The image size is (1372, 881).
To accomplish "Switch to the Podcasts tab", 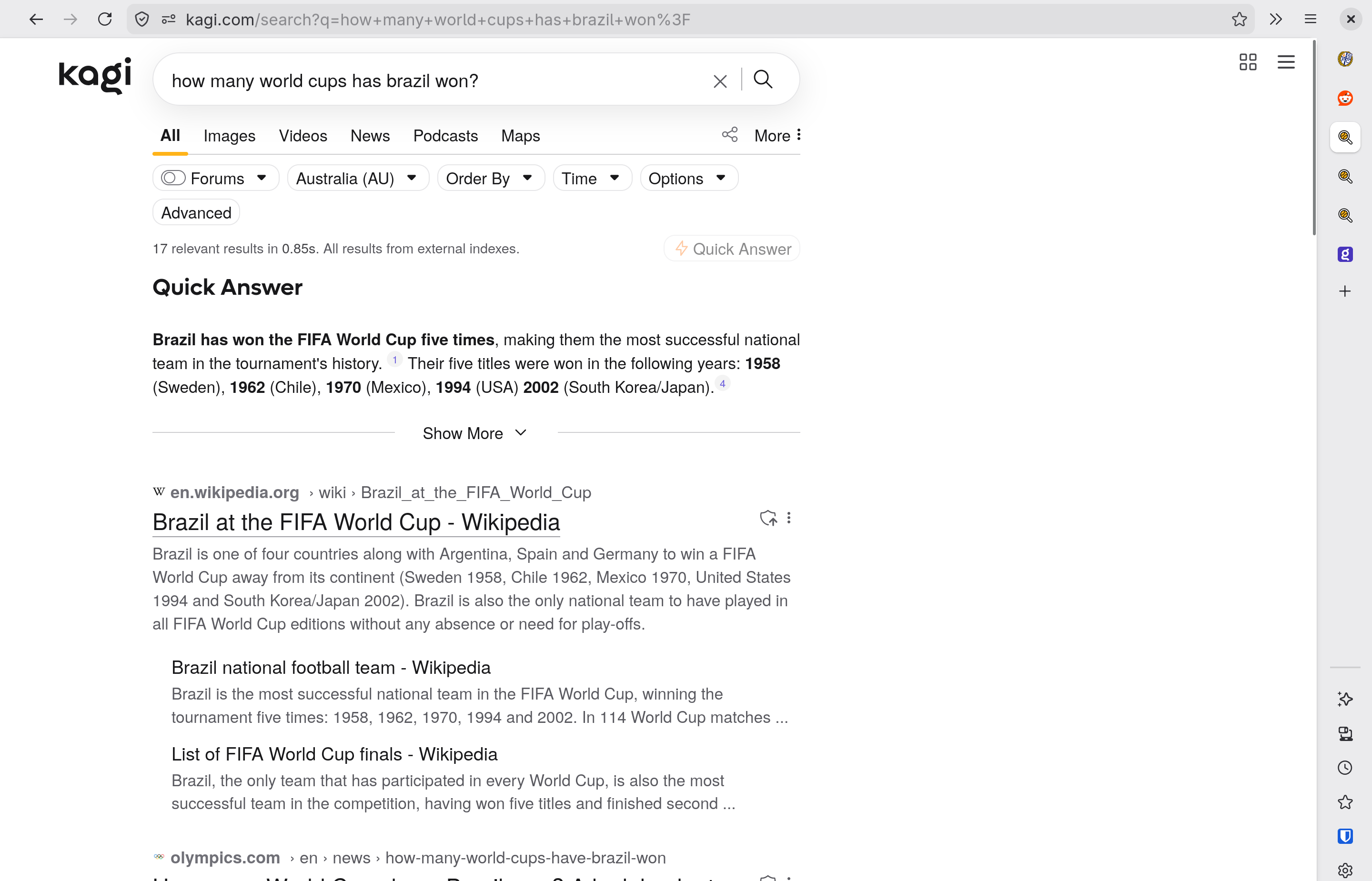I will (445, 136).
